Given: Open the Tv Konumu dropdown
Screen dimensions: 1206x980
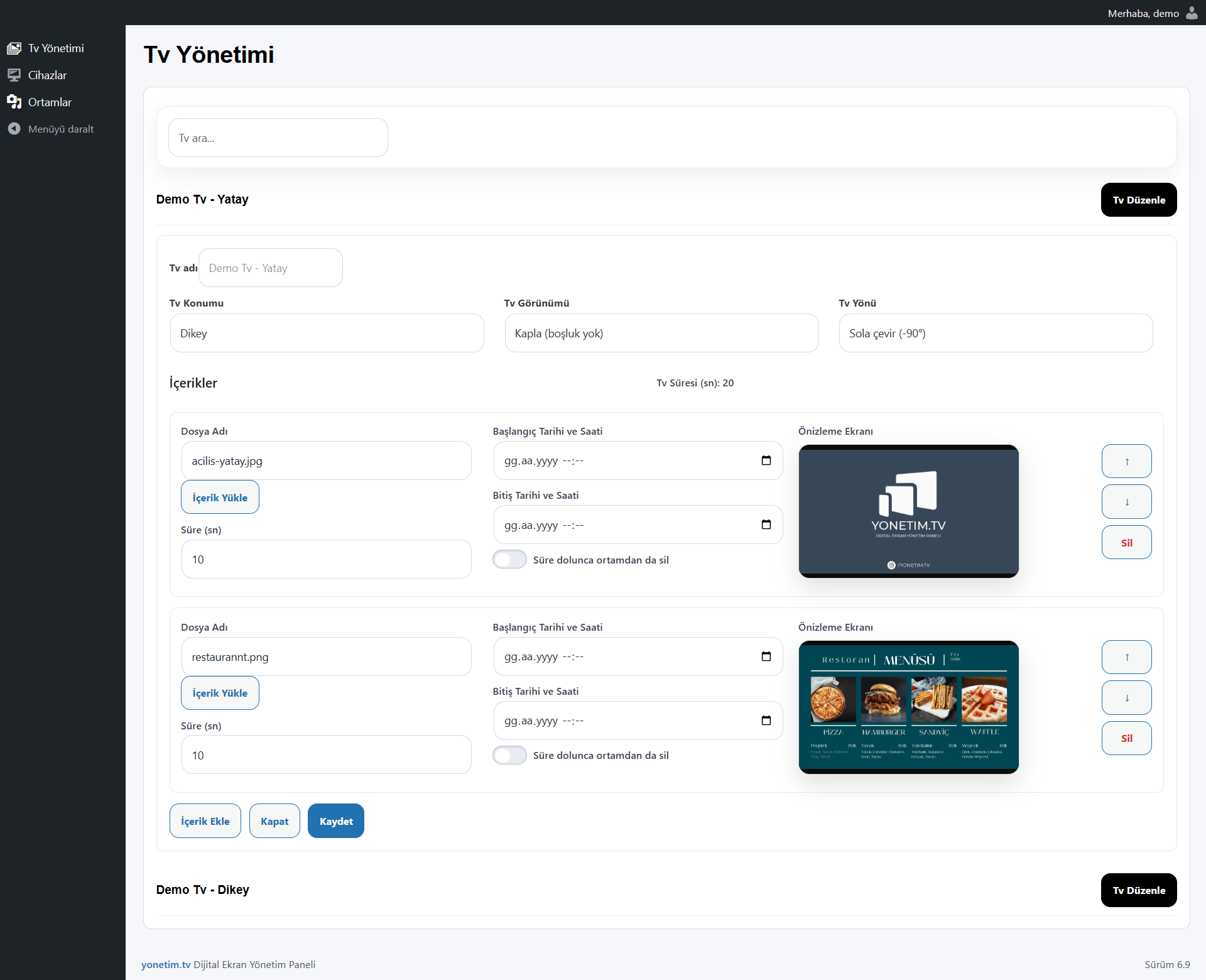Looking at the screenshot, I should pos(327,334).
